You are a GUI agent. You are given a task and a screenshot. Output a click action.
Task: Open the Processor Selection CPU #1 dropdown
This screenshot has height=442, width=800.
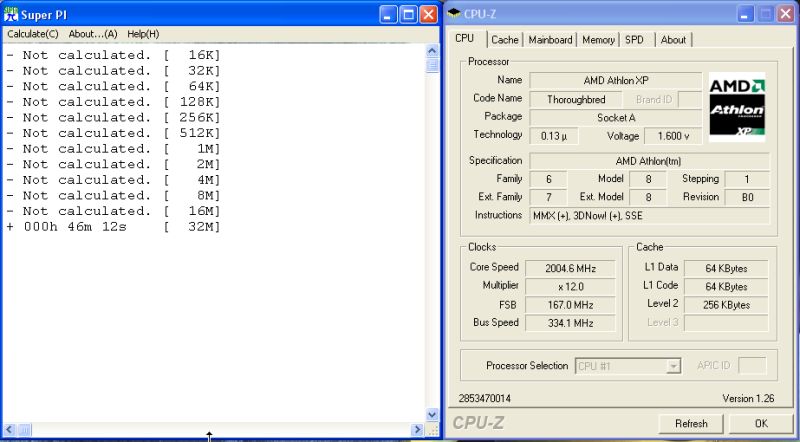point(628,366)
